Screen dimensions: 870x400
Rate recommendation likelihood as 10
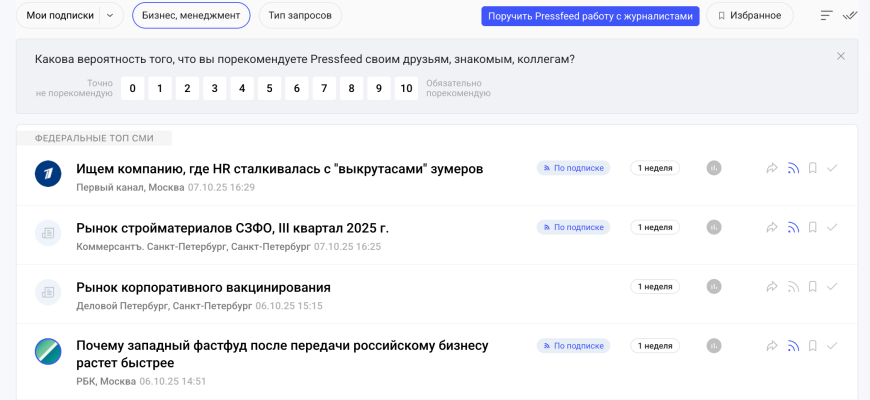pos(406,88)
